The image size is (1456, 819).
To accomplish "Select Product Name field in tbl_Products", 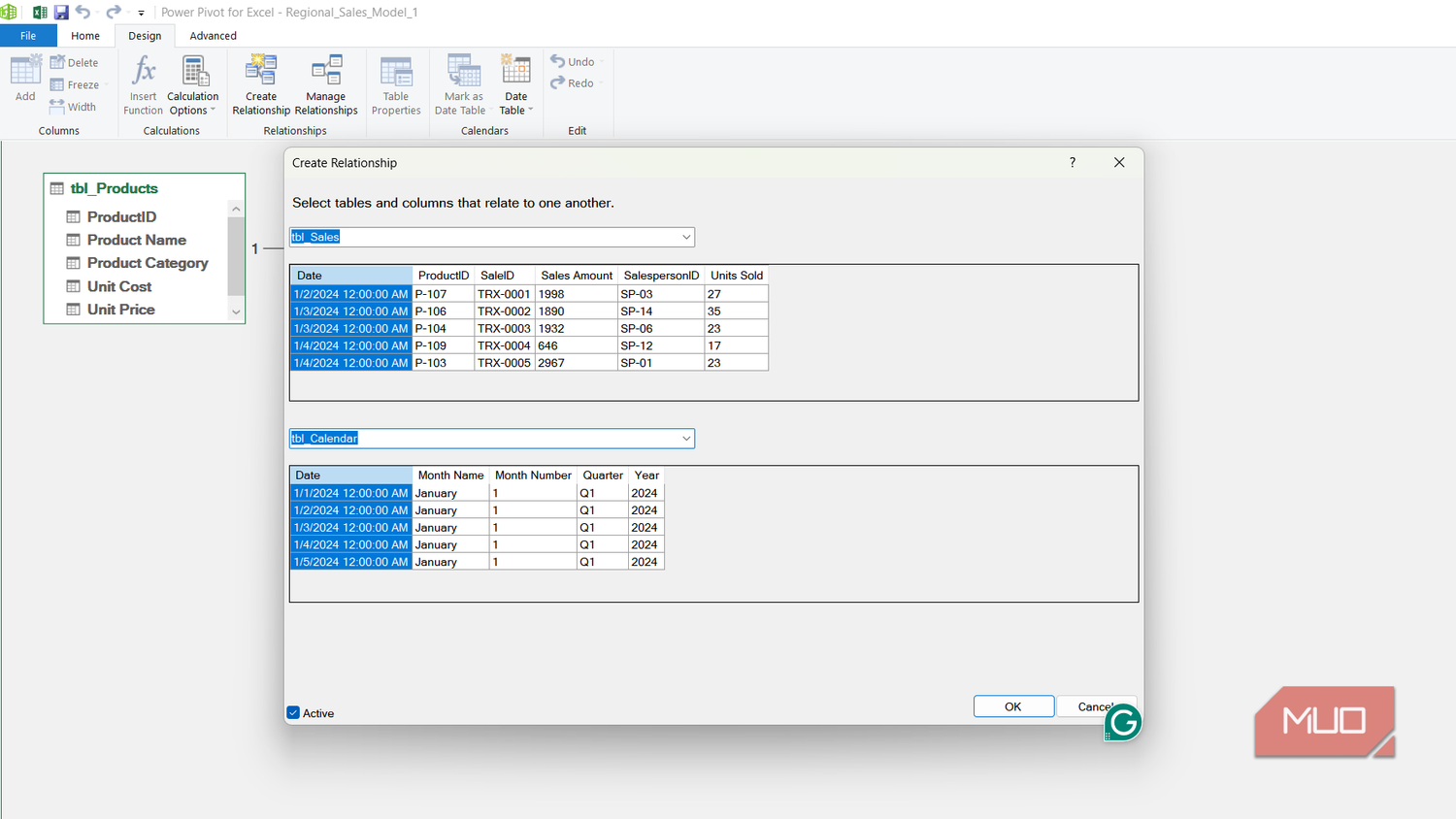I will pos(136,240).
